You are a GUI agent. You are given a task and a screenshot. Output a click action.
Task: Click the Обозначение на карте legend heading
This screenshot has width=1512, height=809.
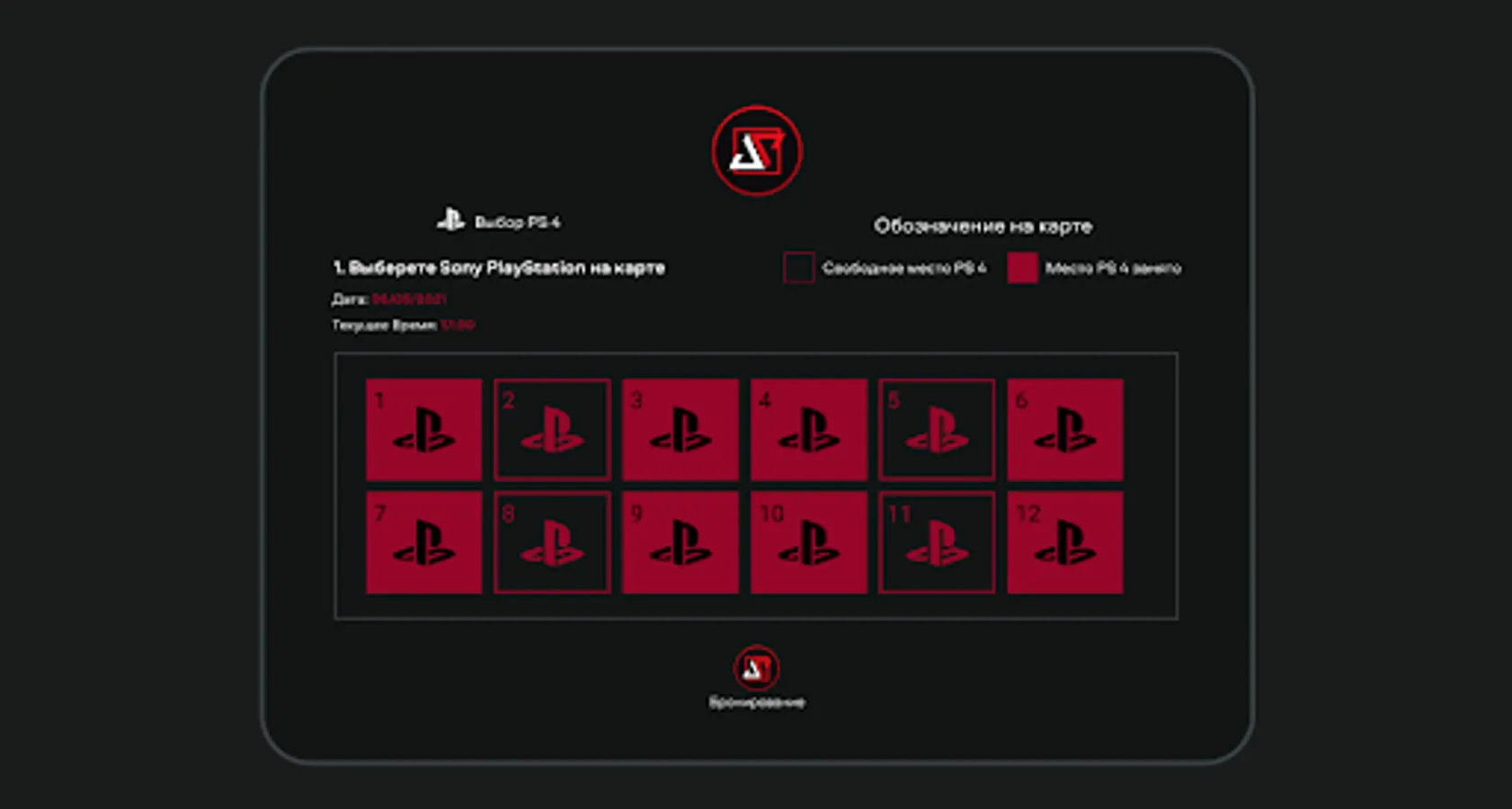pyautogui.click(x=983, y=226)
